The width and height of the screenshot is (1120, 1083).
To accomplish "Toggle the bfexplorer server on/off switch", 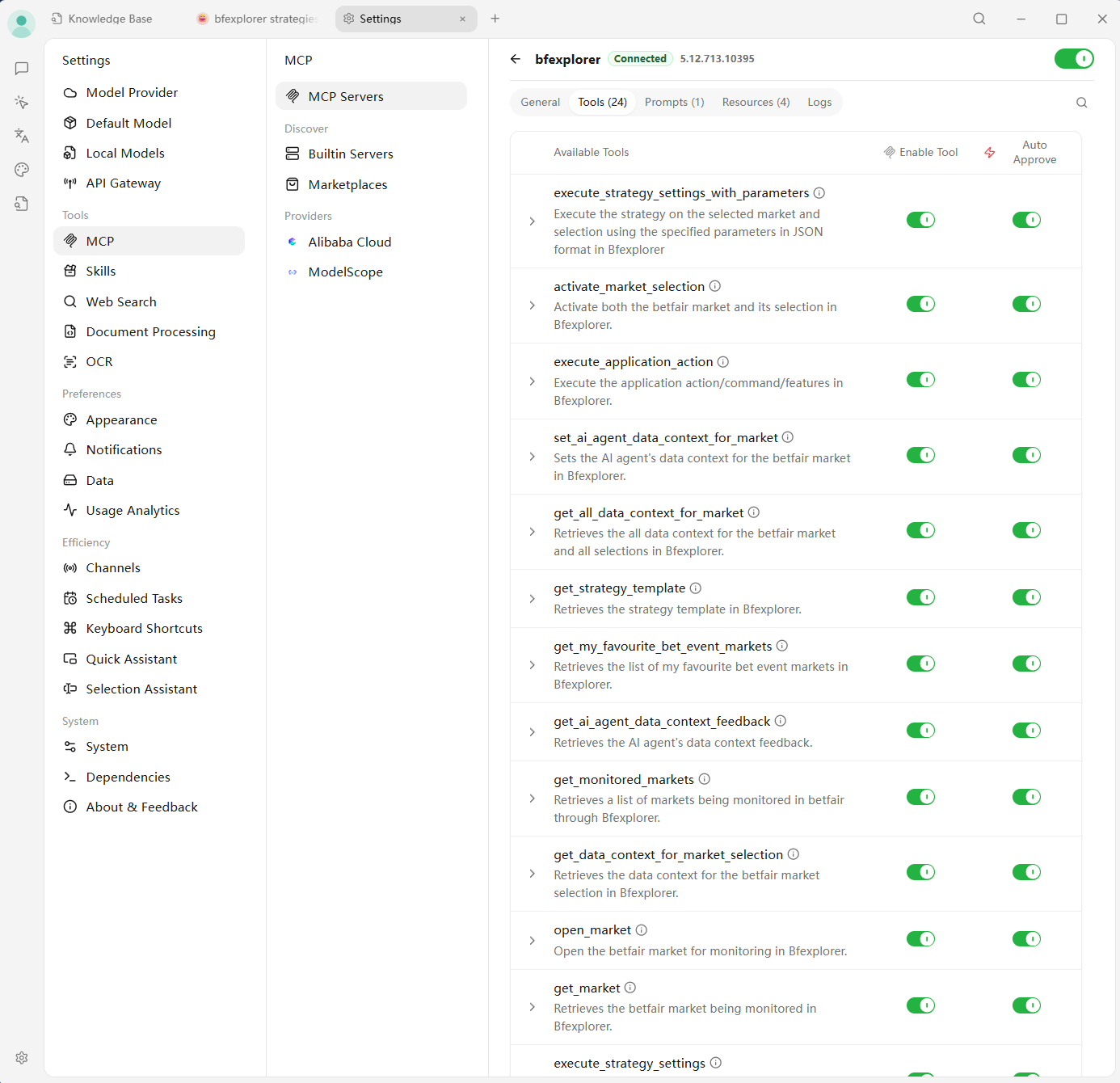I will tap(1074, 59).
